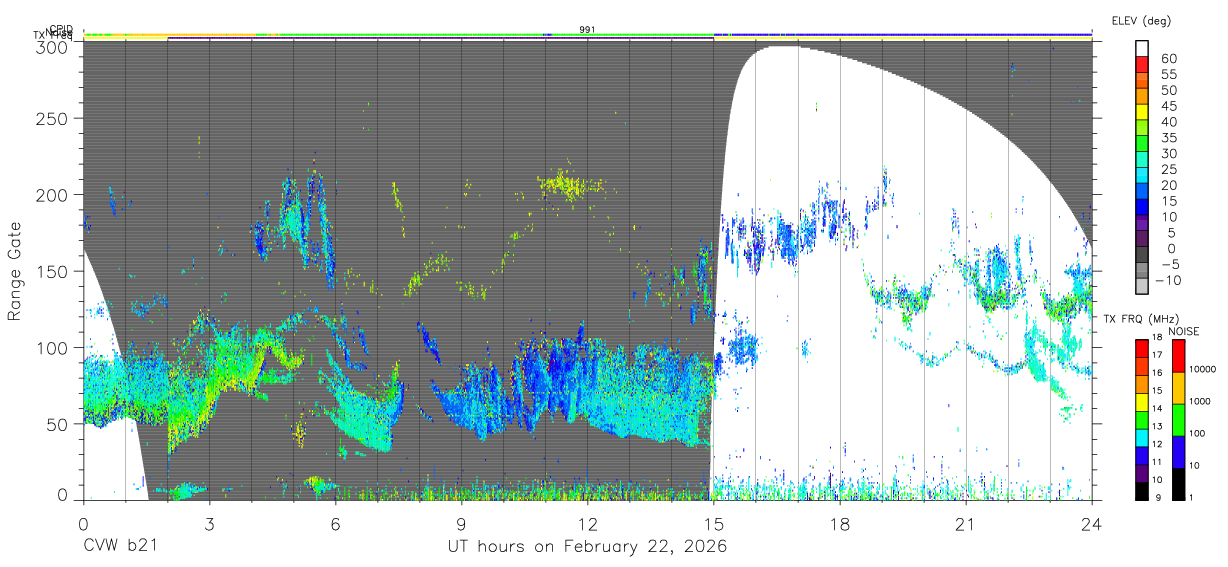Click the '9' tick label on the UT hours axis
This screenshot has height=567, width=1228.
(462, 524)
